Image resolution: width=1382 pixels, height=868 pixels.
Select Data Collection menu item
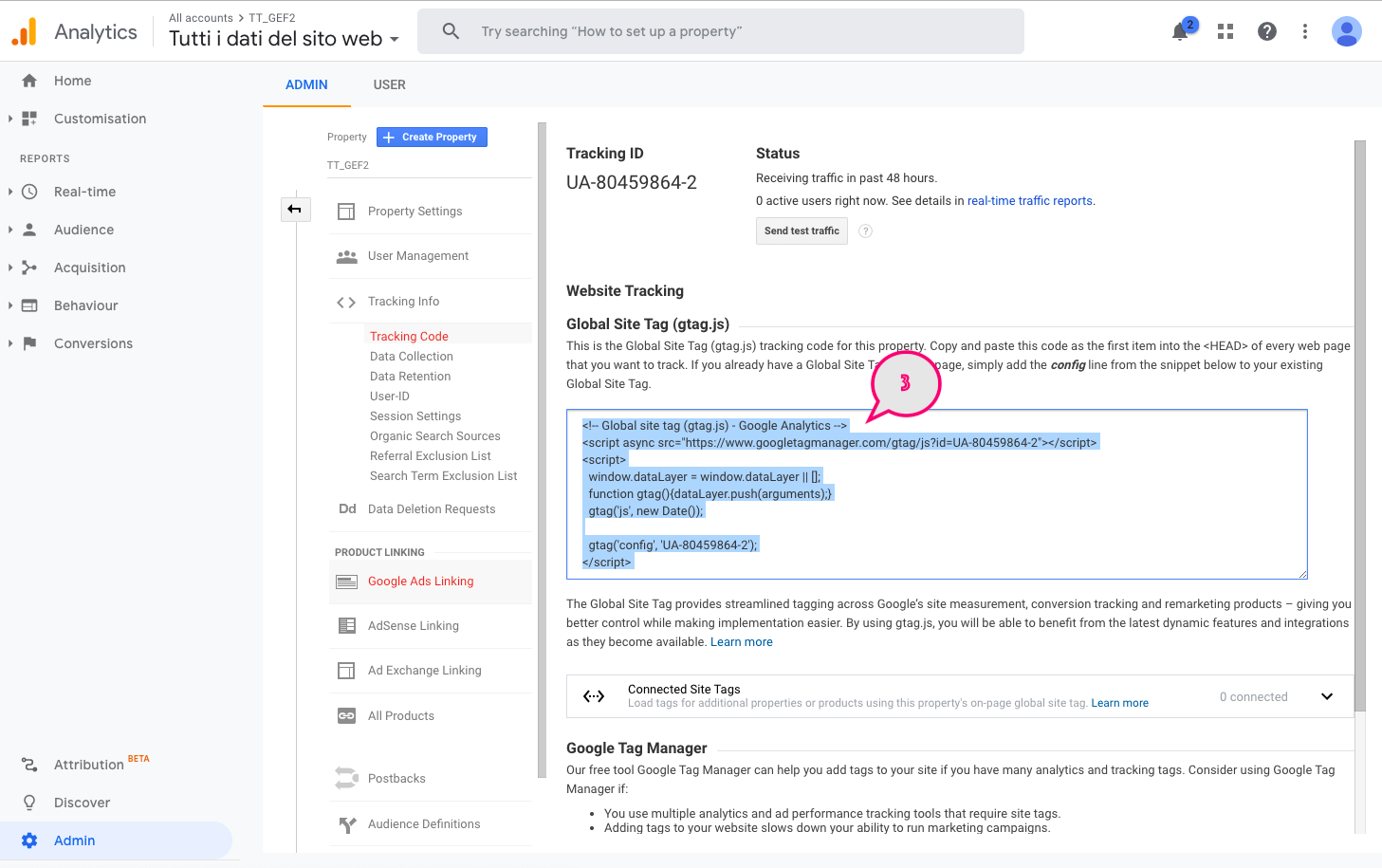[412, 357]
